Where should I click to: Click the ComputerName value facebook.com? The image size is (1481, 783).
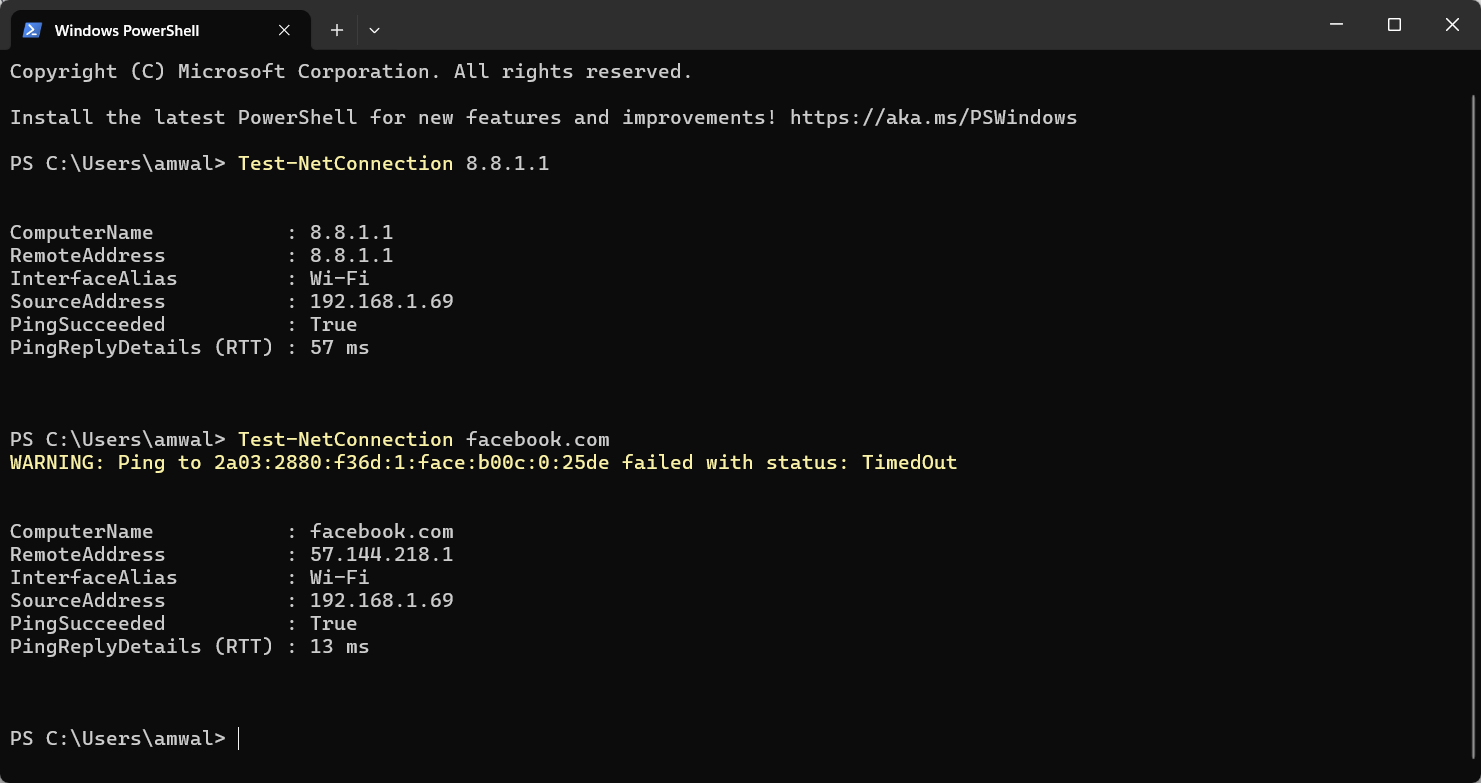point(381,532)
